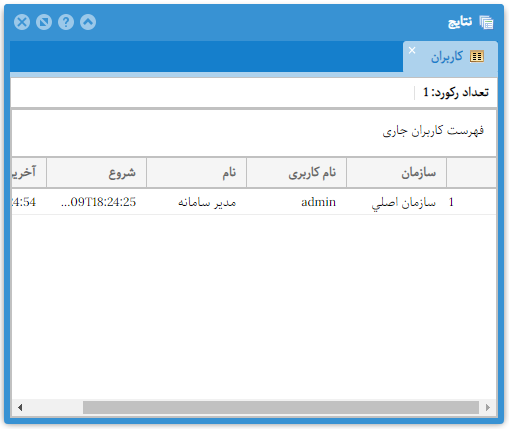Select the سازمان اصلي cell

pos(397,202)
